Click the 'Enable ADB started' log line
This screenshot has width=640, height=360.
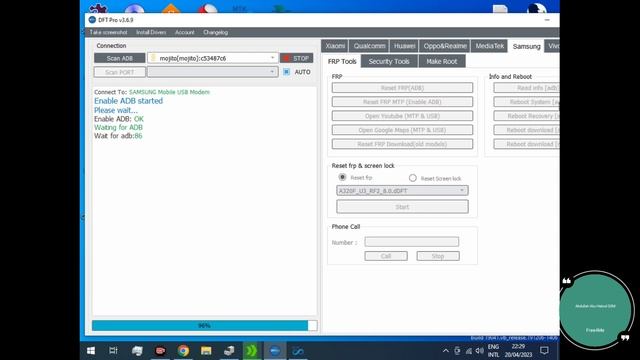pyautogui.click(x=128, y=101)
